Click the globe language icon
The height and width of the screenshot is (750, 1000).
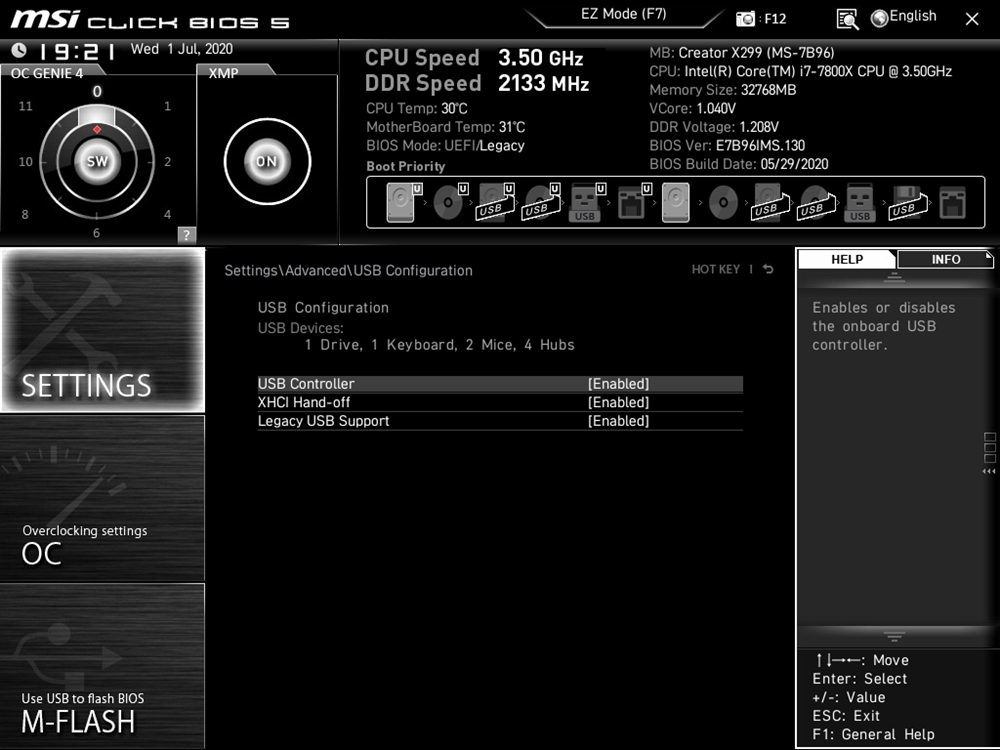point(879,18)
